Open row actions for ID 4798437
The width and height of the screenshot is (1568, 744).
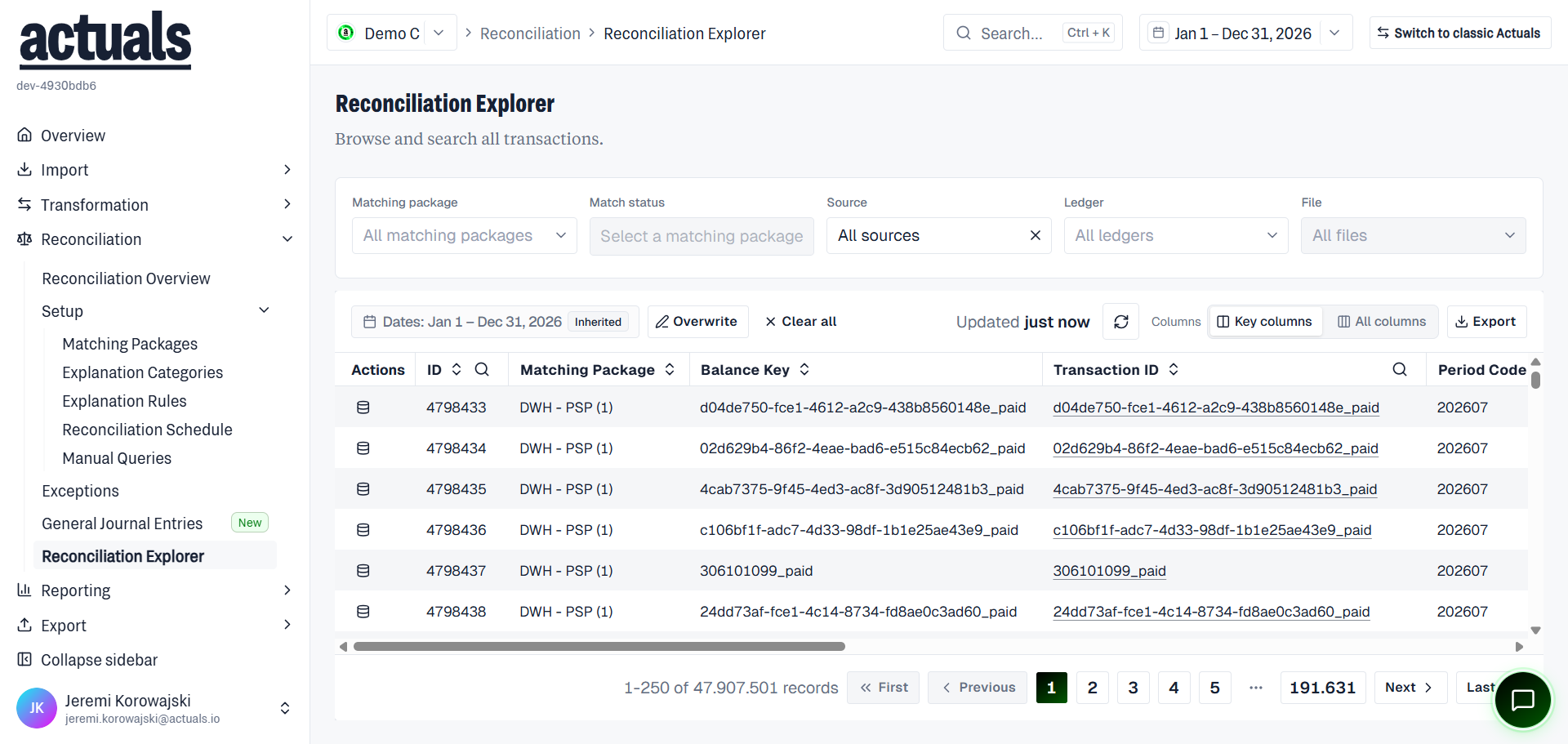coord(363,571)
